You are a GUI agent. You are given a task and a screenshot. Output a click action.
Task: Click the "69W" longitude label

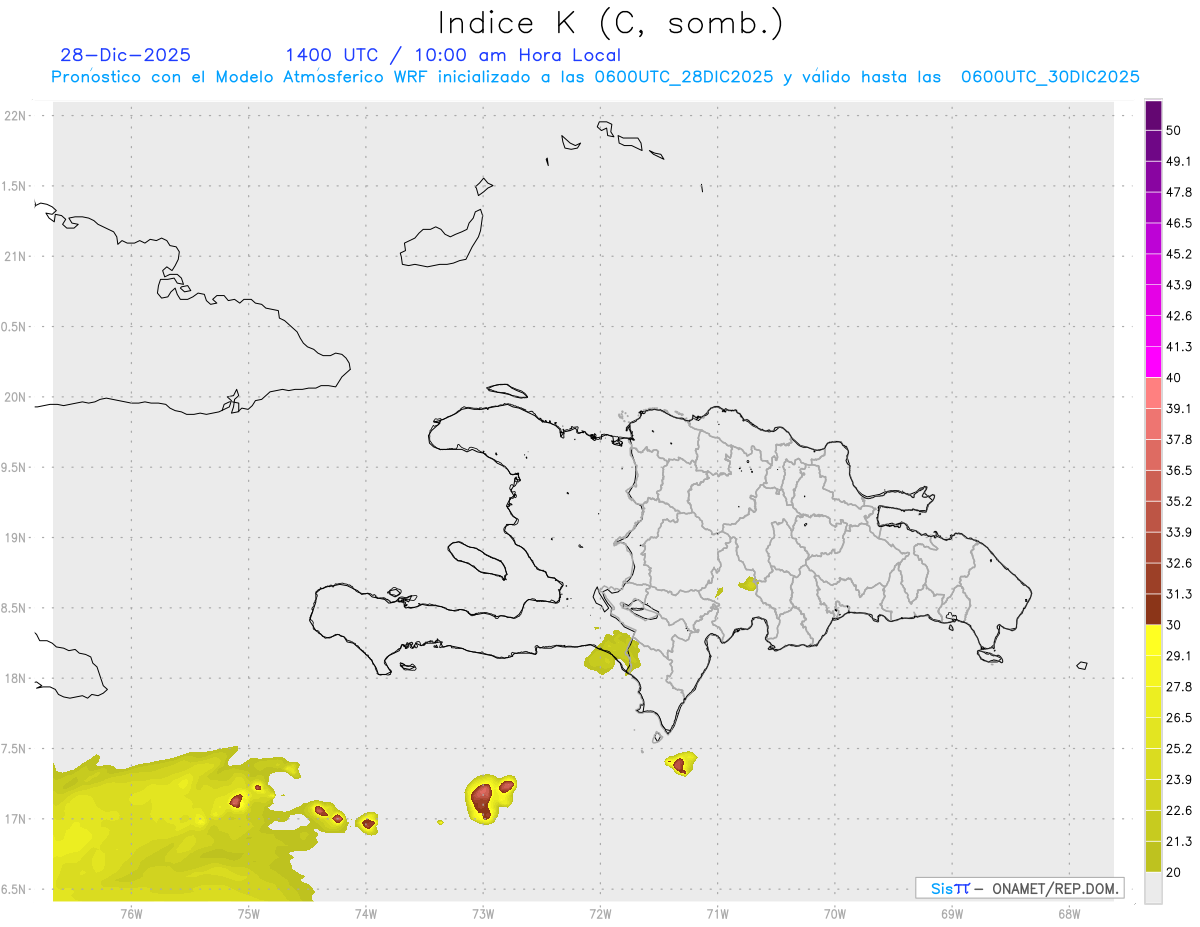pos(952,913)
